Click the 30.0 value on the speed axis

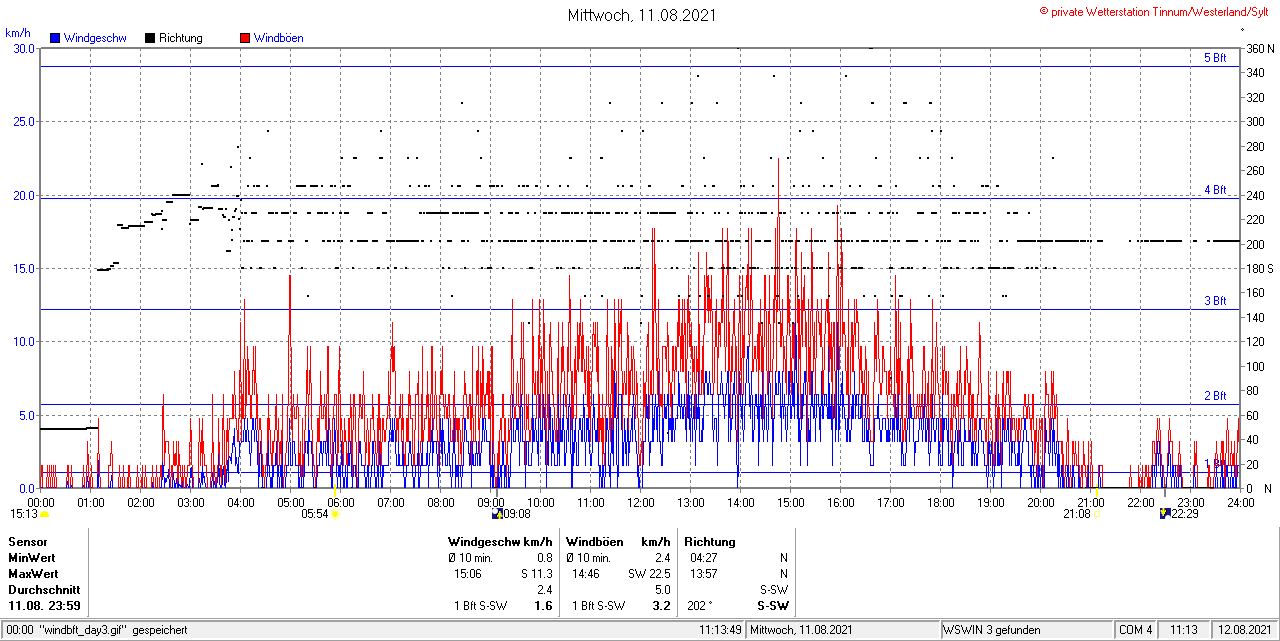click(x=24, y=48)
